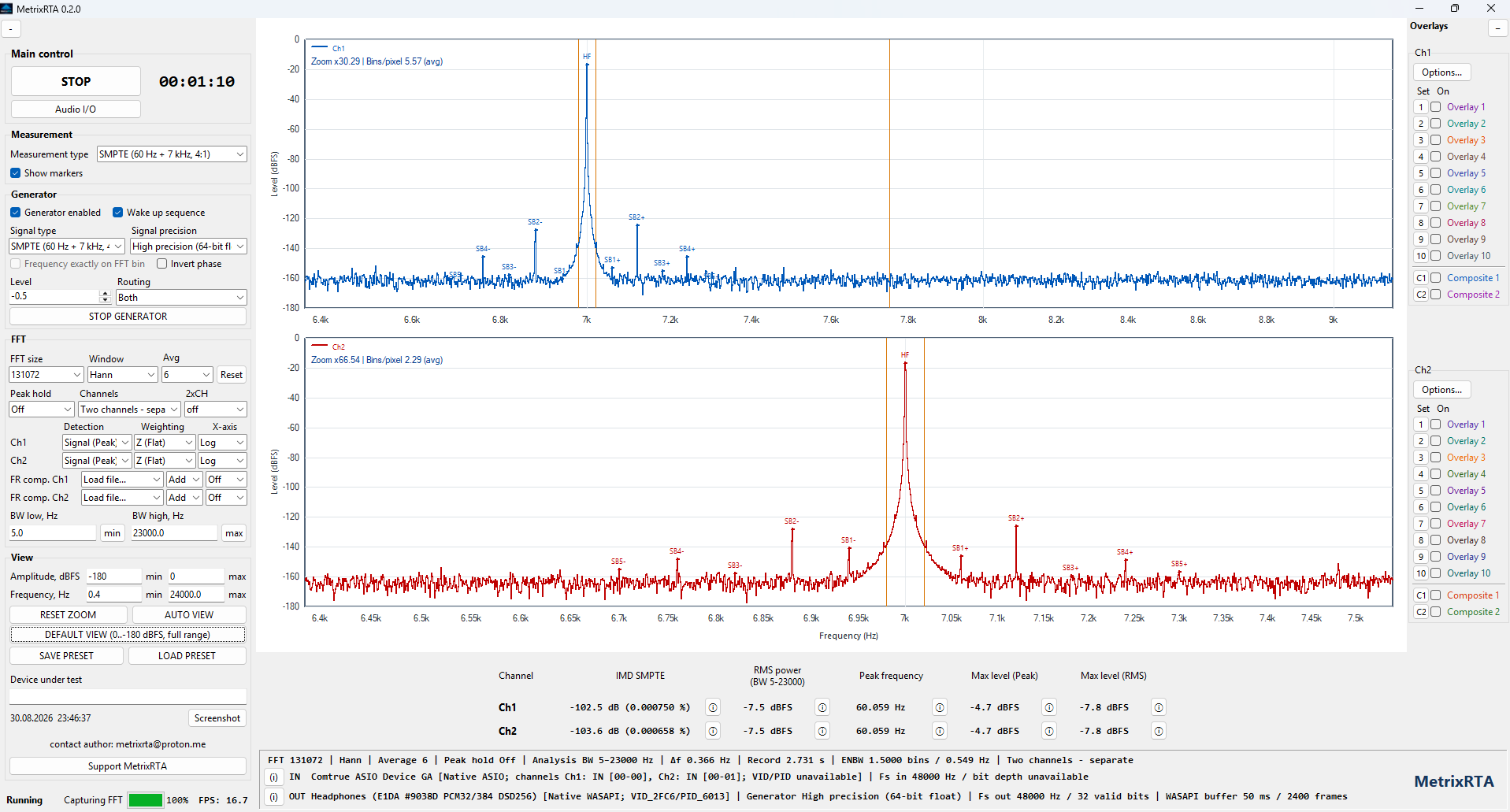Screen dimensions: 1510x812
Task: Toggle Show markers checkbox
Action: (16, 173)
